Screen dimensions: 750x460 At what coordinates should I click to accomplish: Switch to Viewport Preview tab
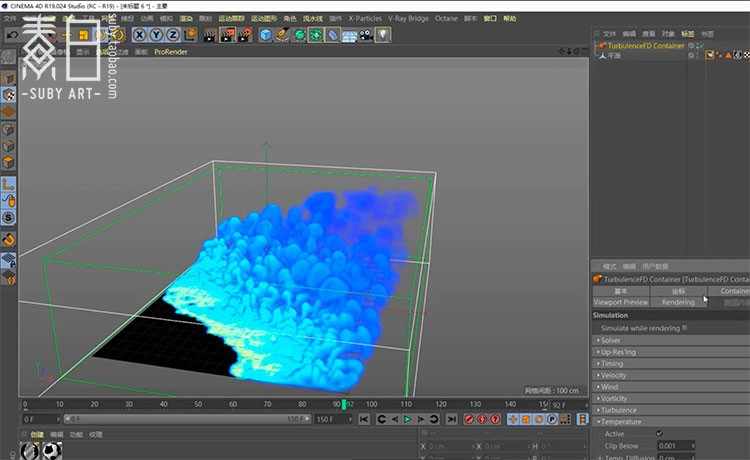[621, 302]
